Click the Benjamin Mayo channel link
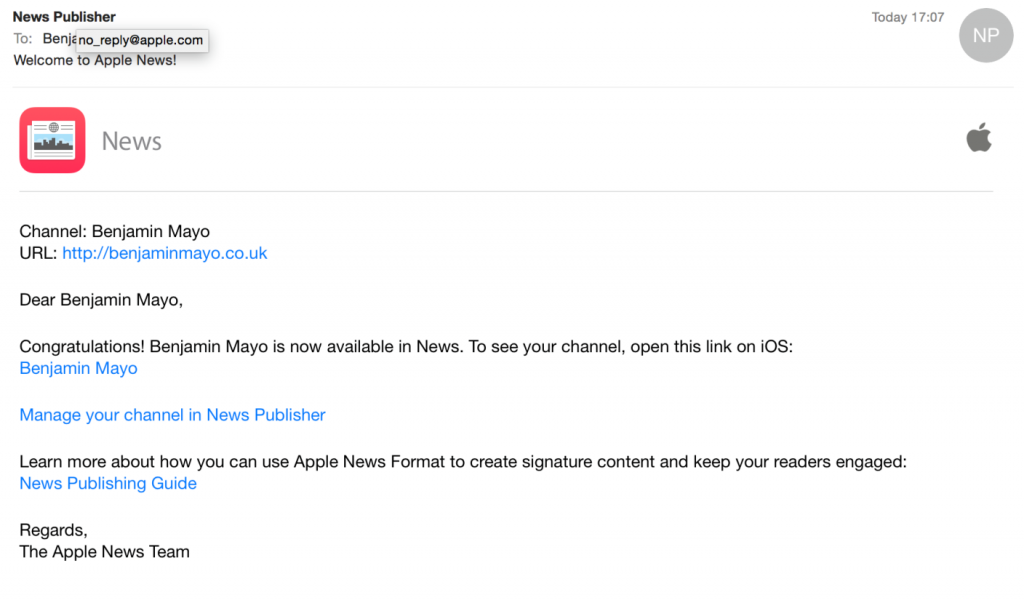 pyautogui.click(x=78, y=368)
